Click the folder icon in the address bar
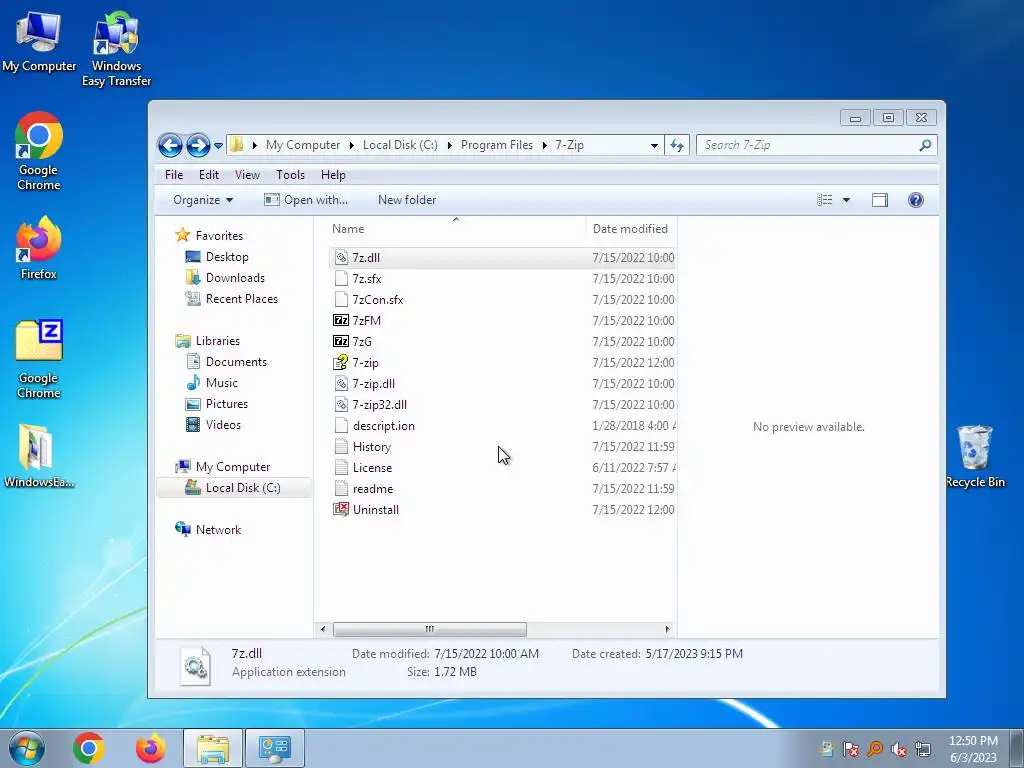The width and height of the screenshot is (1024, 768). [x=236, y=145]
